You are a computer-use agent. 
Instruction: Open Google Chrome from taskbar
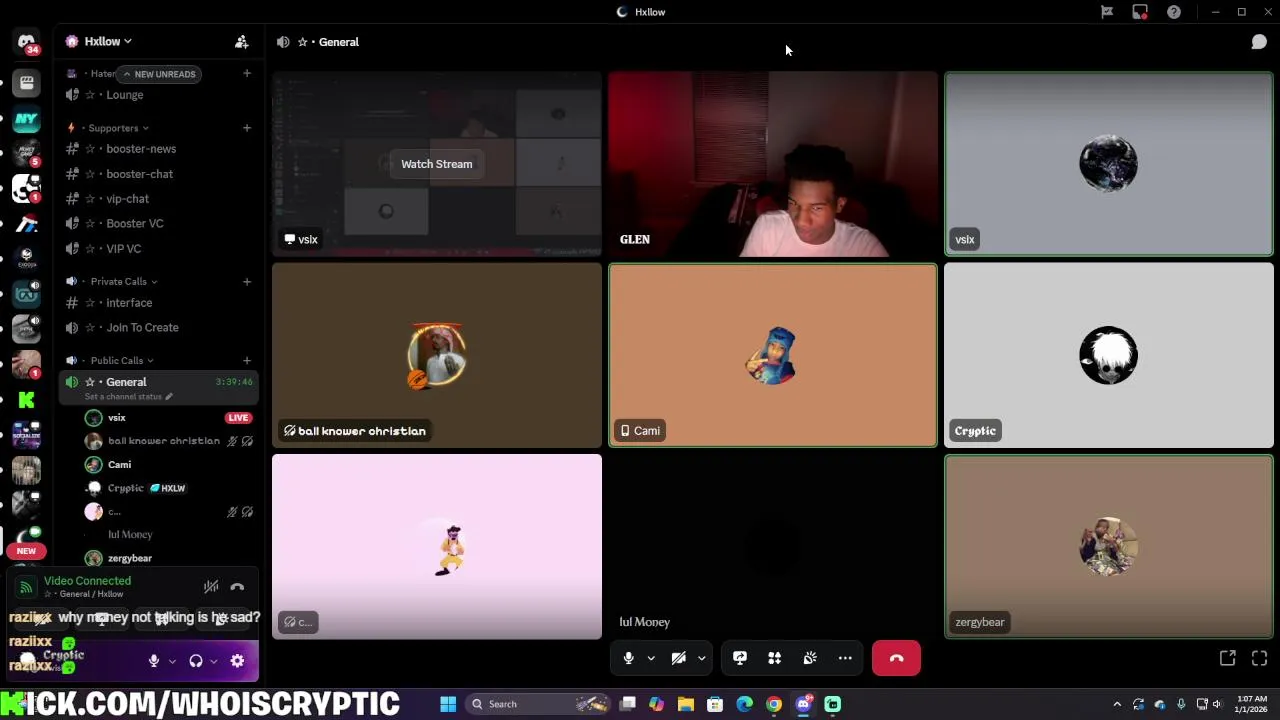click(774, 704)
